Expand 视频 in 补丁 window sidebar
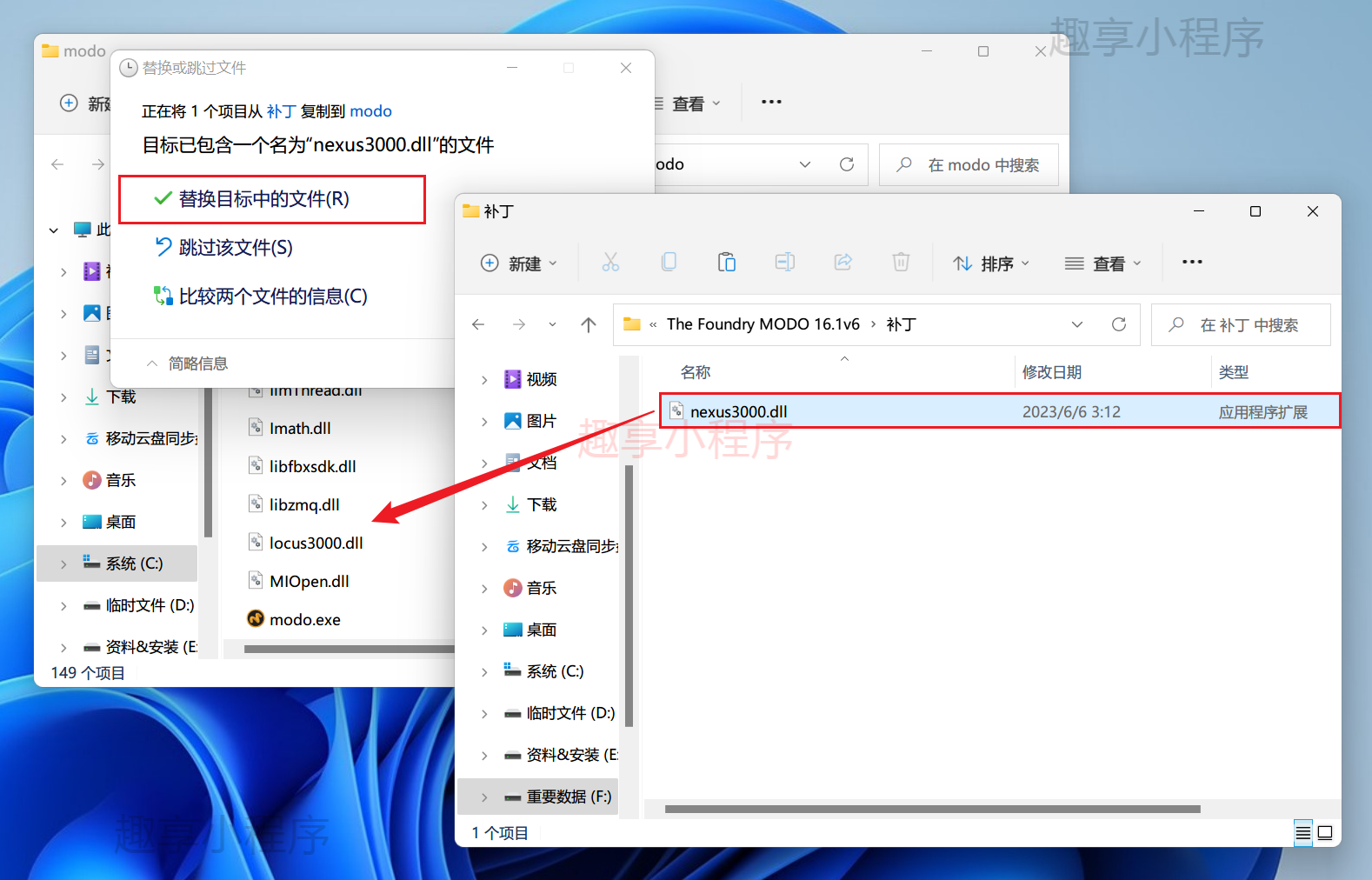This screenshot has width=1372, height=880. (x=484, y=380)
